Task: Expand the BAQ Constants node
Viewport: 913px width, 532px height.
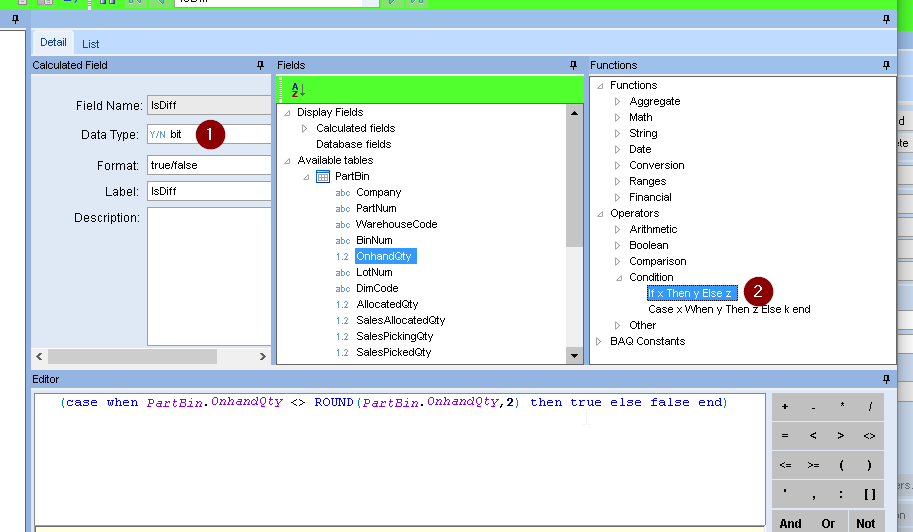Action: click(599, 342)
